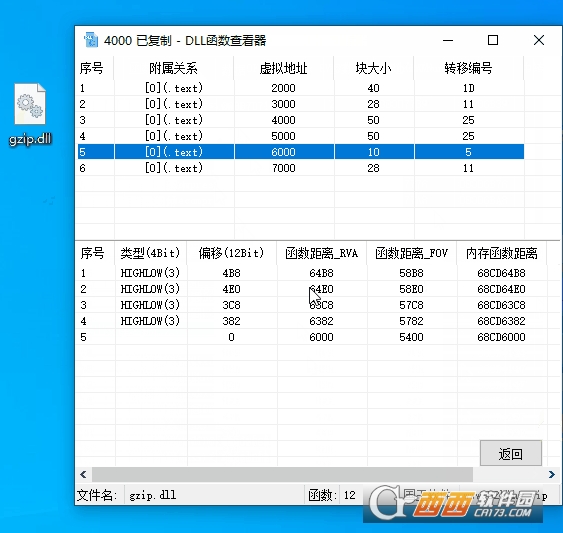The image size is (563, 533).
Task: Maximize the DLL函数查看器 window
Action: [493, 40]
